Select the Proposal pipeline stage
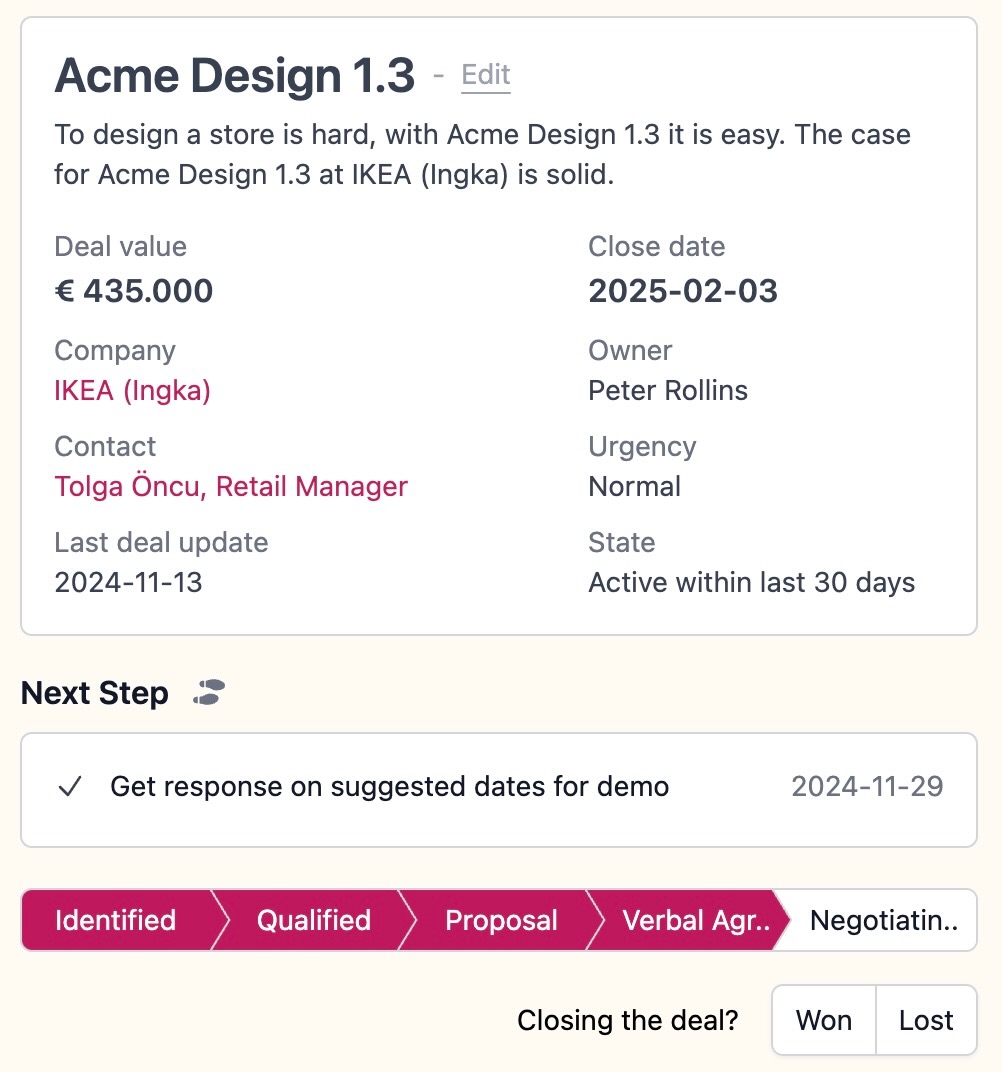 tap(501, 920)
